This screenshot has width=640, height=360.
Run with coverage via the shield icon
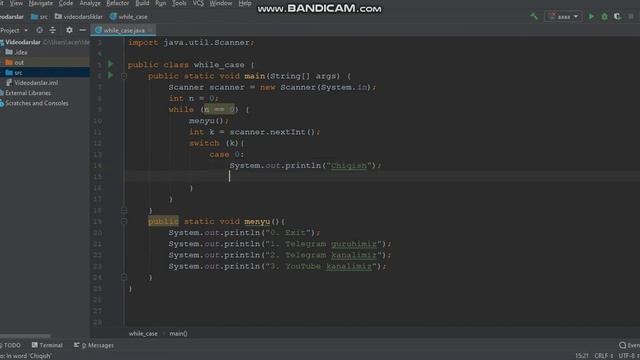click(x=618, y=17)
